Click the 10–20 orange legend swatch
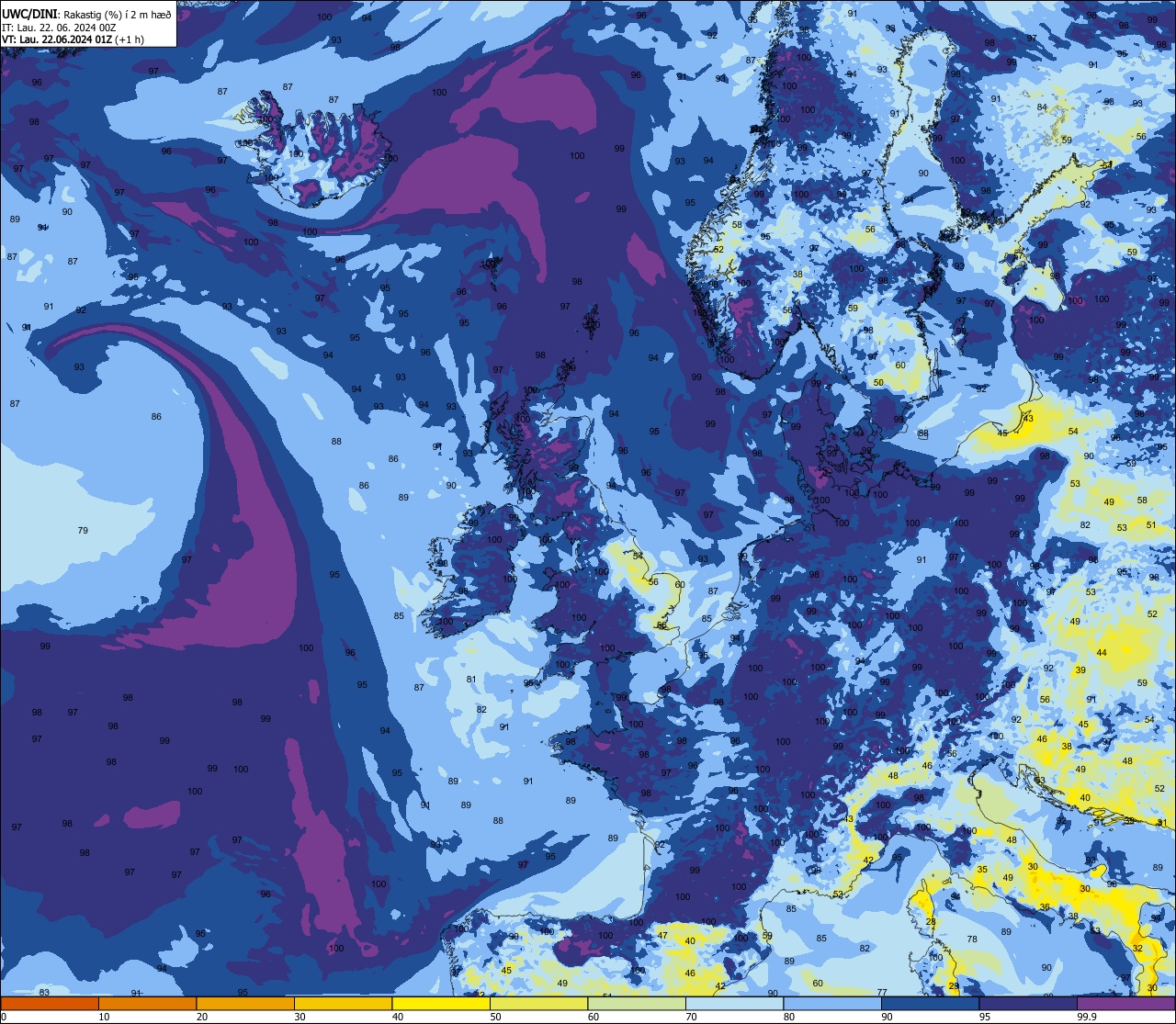 point(147,1003)
